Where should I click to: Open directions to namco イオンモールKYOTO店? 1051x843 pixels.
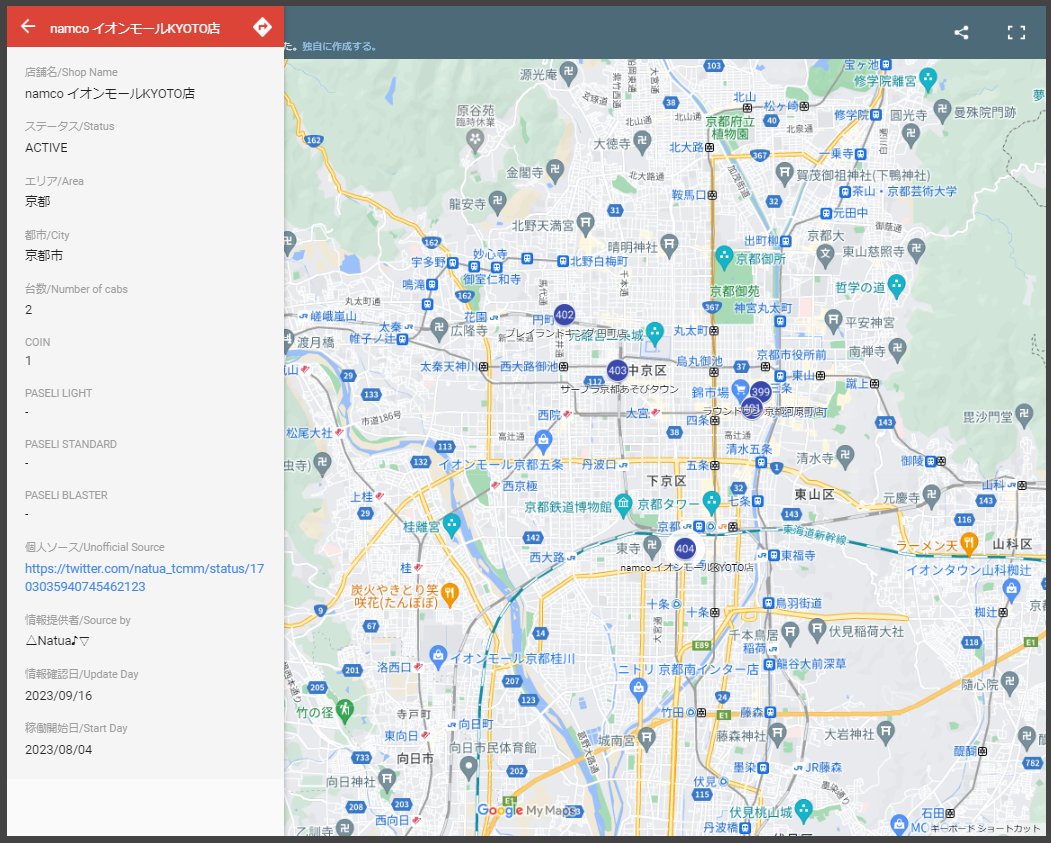pyautogui.click(x=262, y=27)
